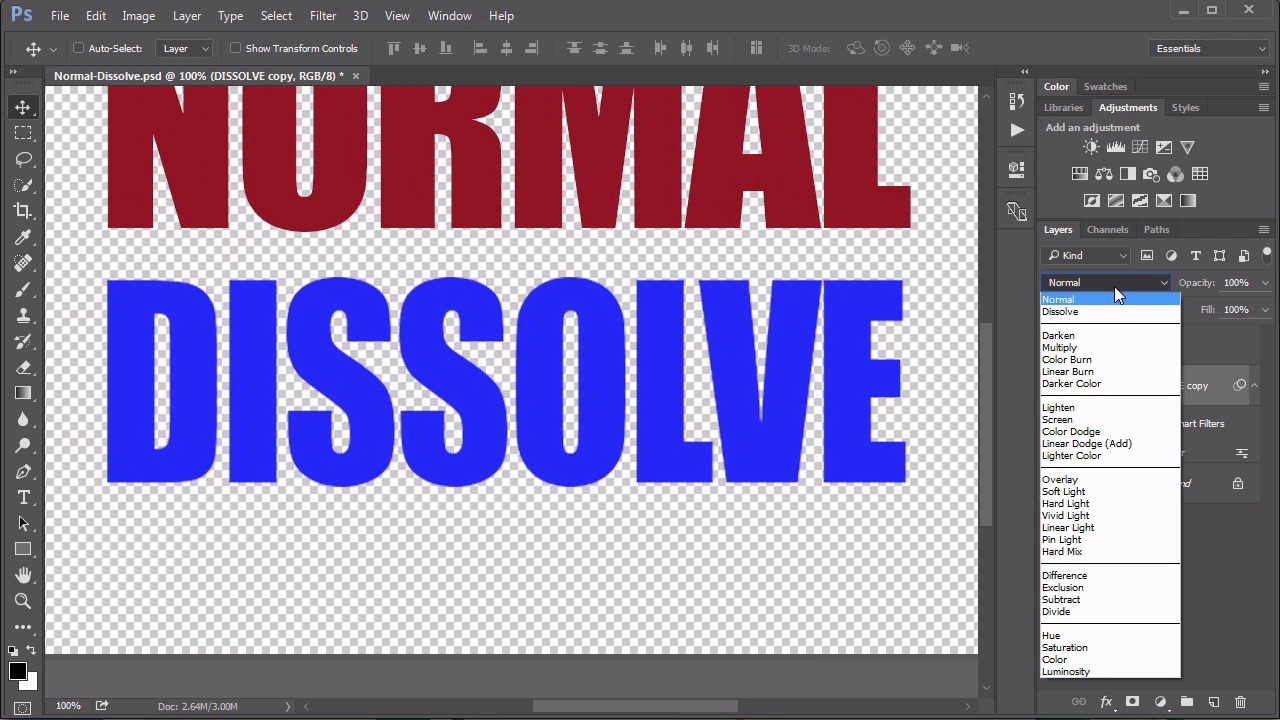Switch to the Swatches tab
Screen dimensions: 1280x720
(1105, 87)
